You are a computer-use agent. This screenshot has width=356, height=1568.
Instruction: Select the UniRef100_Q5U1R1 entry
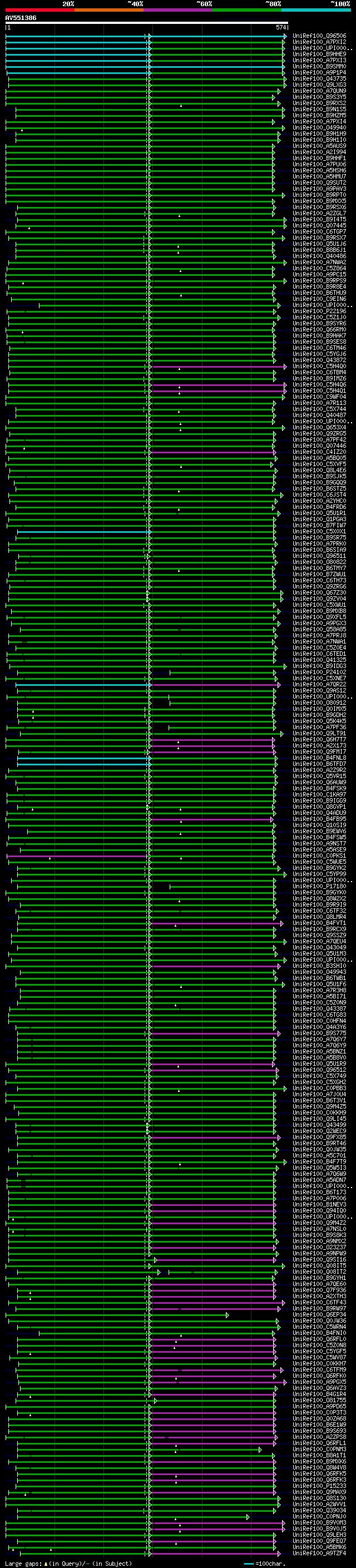(x=319, y=513)
